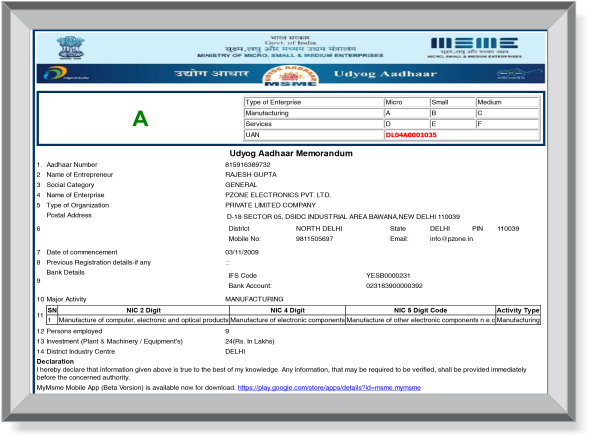The height and width of the screenshot is (436, 589).
Task: Click the major activity value MANUFACTURING
Action: tap(254, 299)
